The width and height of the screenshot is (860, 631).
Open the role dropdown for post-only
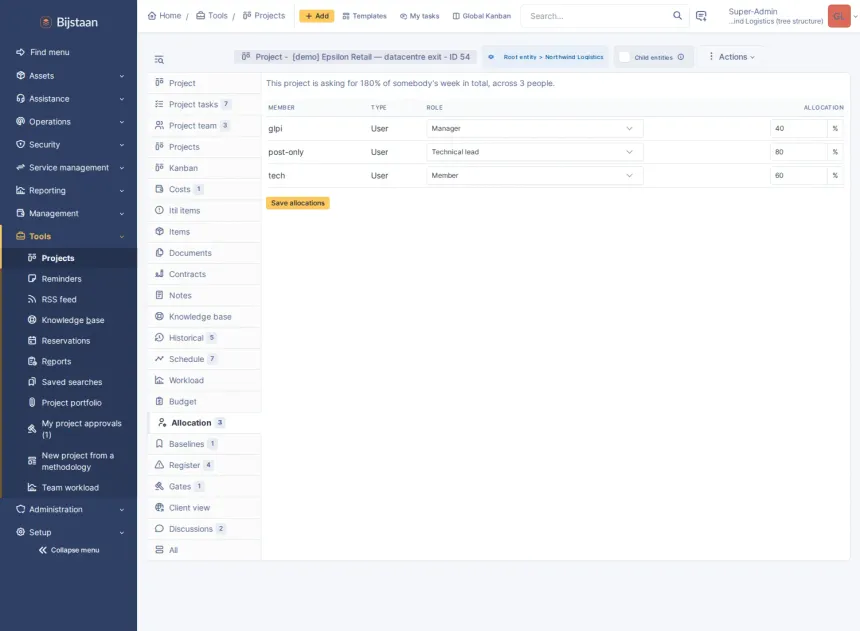pos(535,152)
